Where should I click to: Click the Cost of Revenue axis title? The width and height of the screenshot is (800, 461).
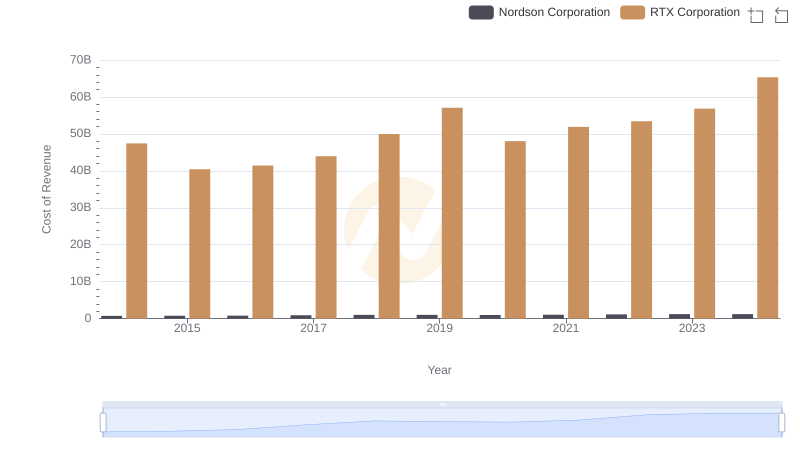click(46, 189)
